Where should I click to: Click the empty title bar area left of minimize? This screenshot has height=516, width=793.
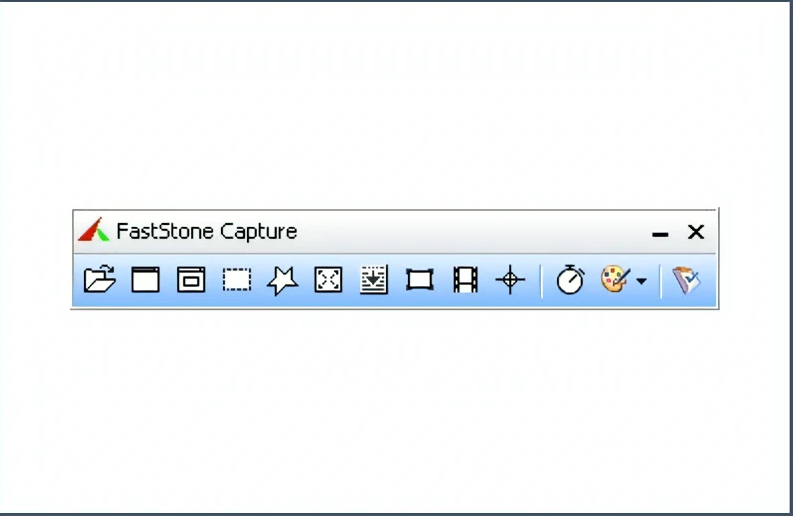(473, 232)
